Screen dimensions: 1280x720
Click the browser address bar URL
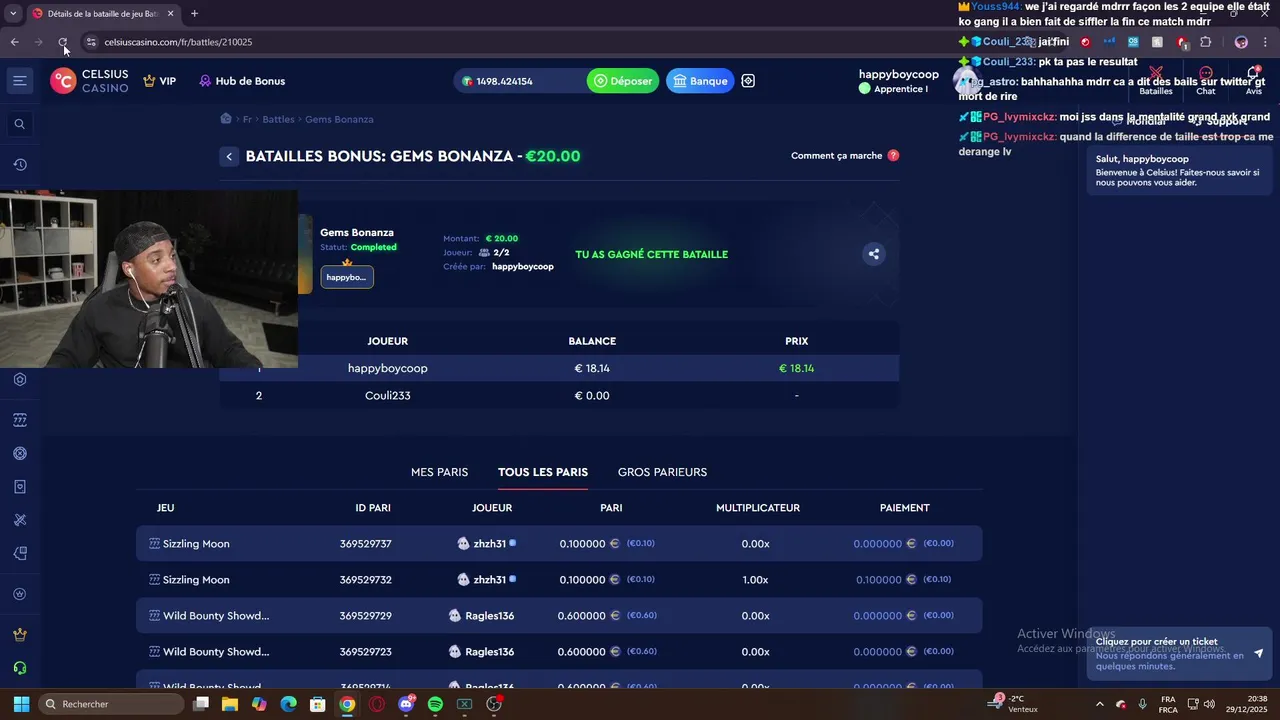click(178, 42)
